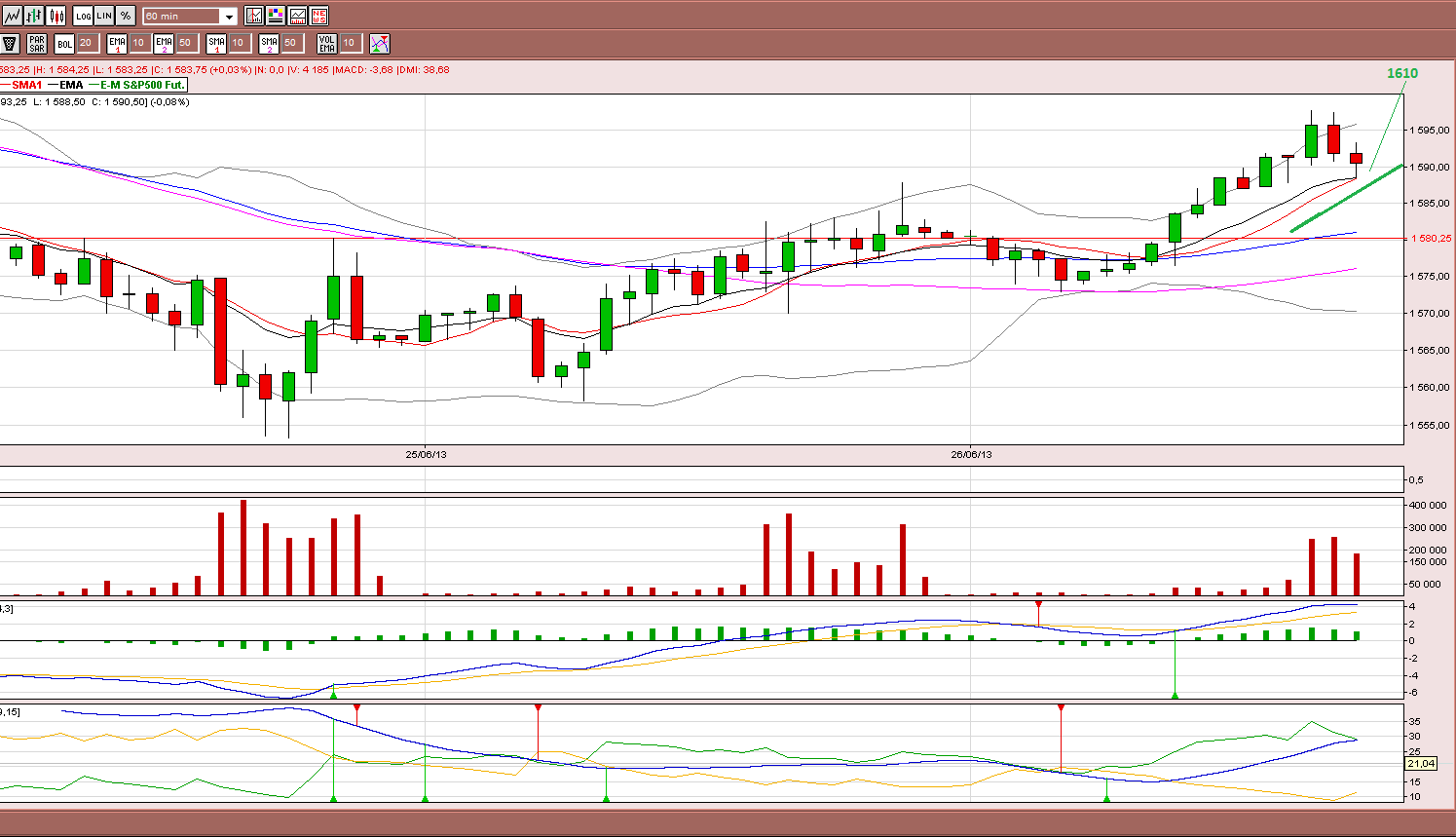Screen dimensions: 1456x837
Task: Switch to candlestick chart display
Action: point(56,16)
